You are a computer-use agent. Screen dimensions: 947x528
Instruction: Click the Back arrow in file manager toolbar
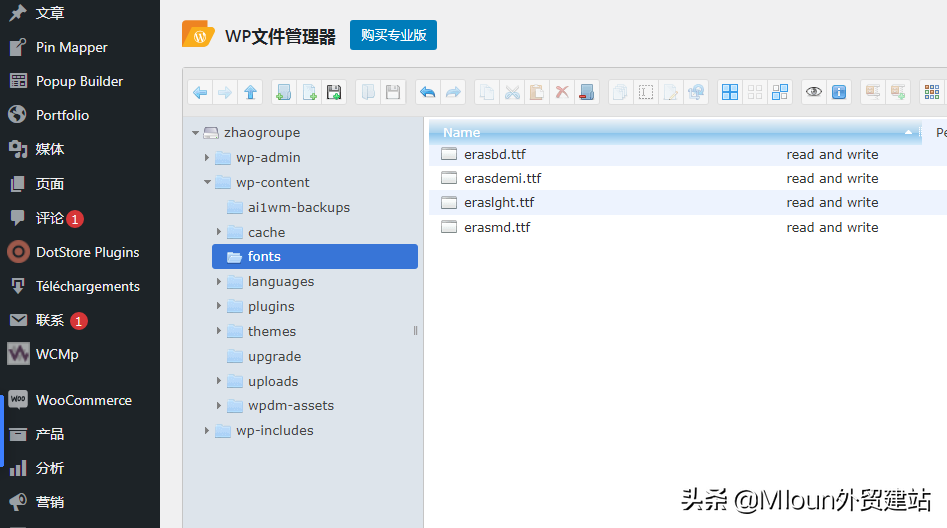[x=200, y=92]
